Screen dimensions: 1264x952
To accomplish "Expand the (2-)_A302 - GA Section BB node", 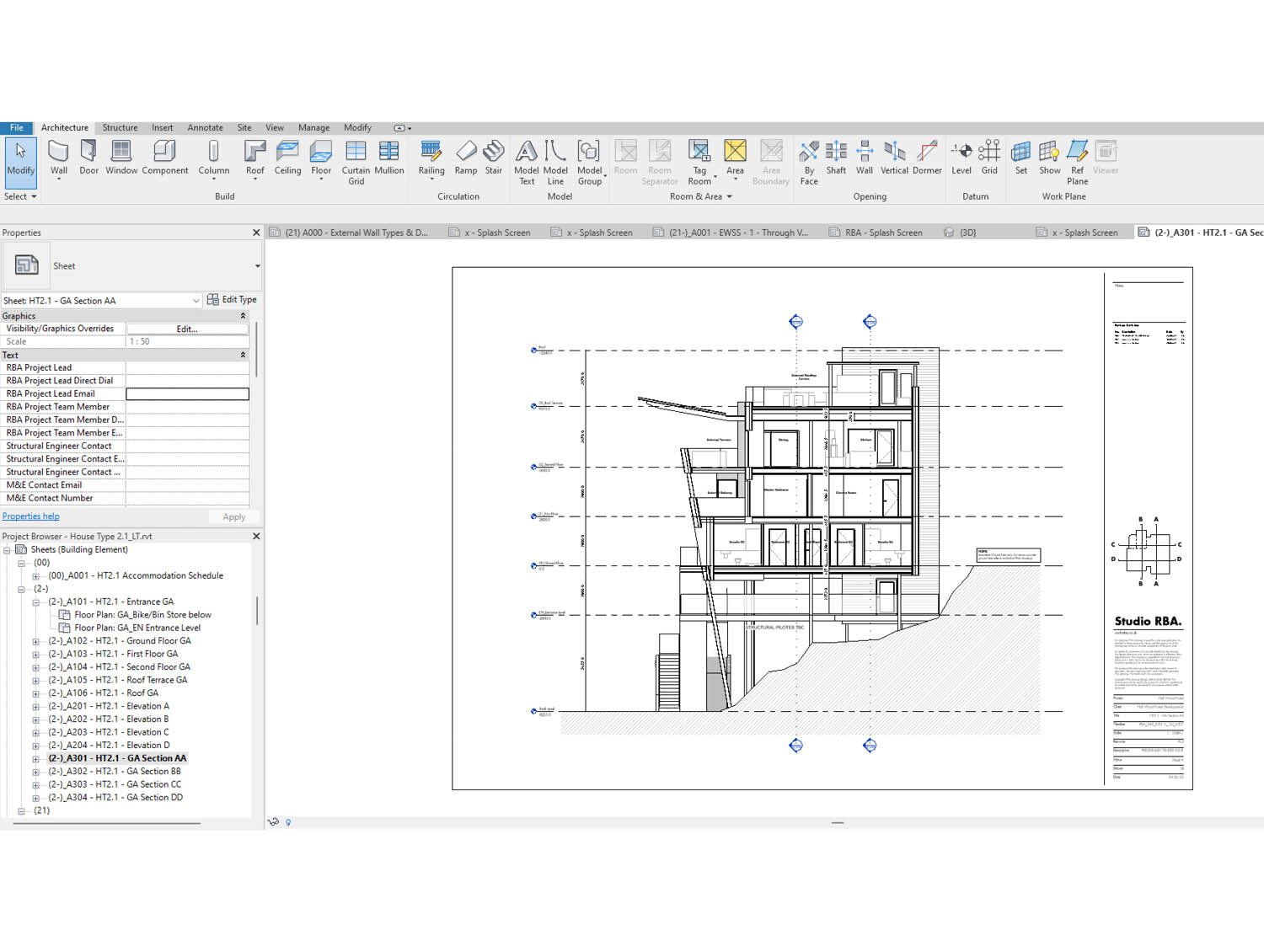I will [x=35, y=770].
